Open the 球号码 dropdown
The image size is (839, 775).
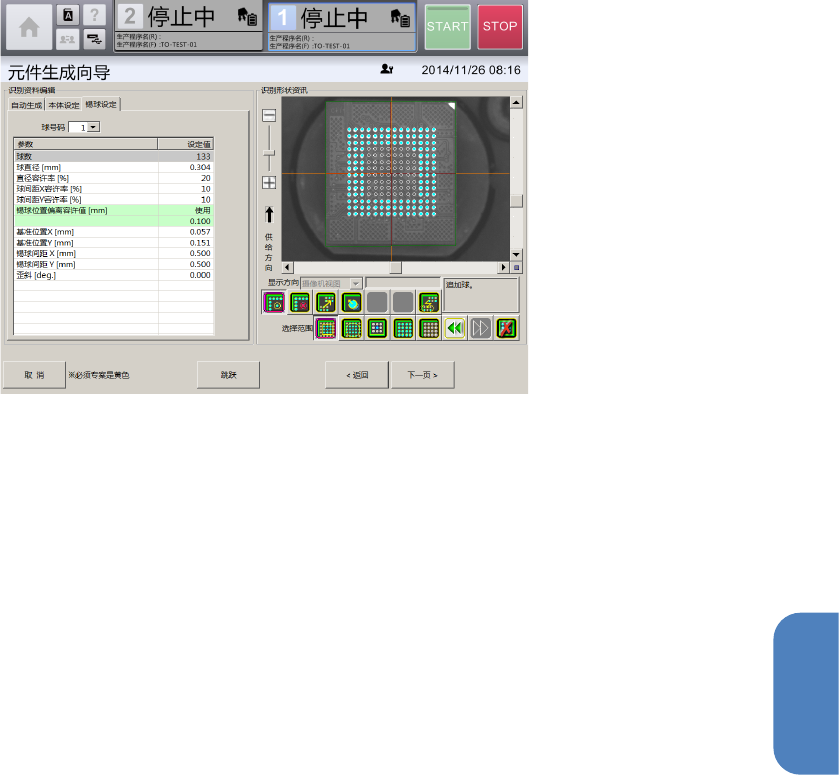click(x=94, y=127)
